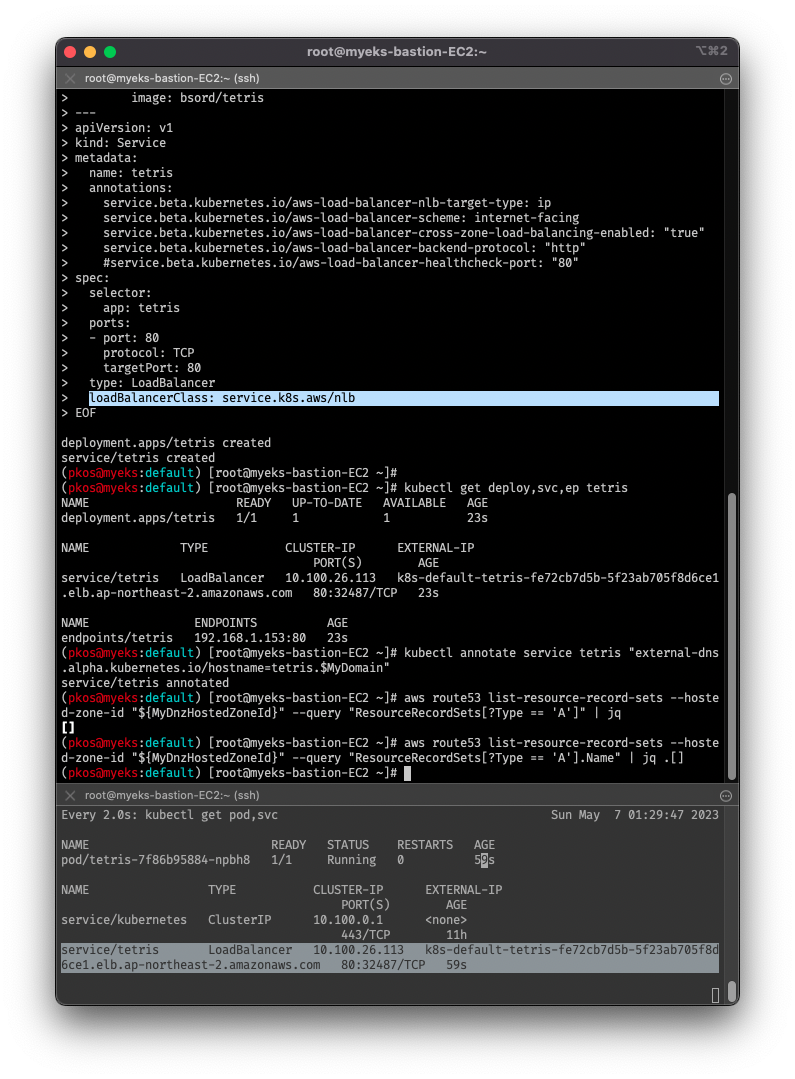Click the 'Every 2.0s: kubectl get pod,svc' header

click(x=169, y=815)
